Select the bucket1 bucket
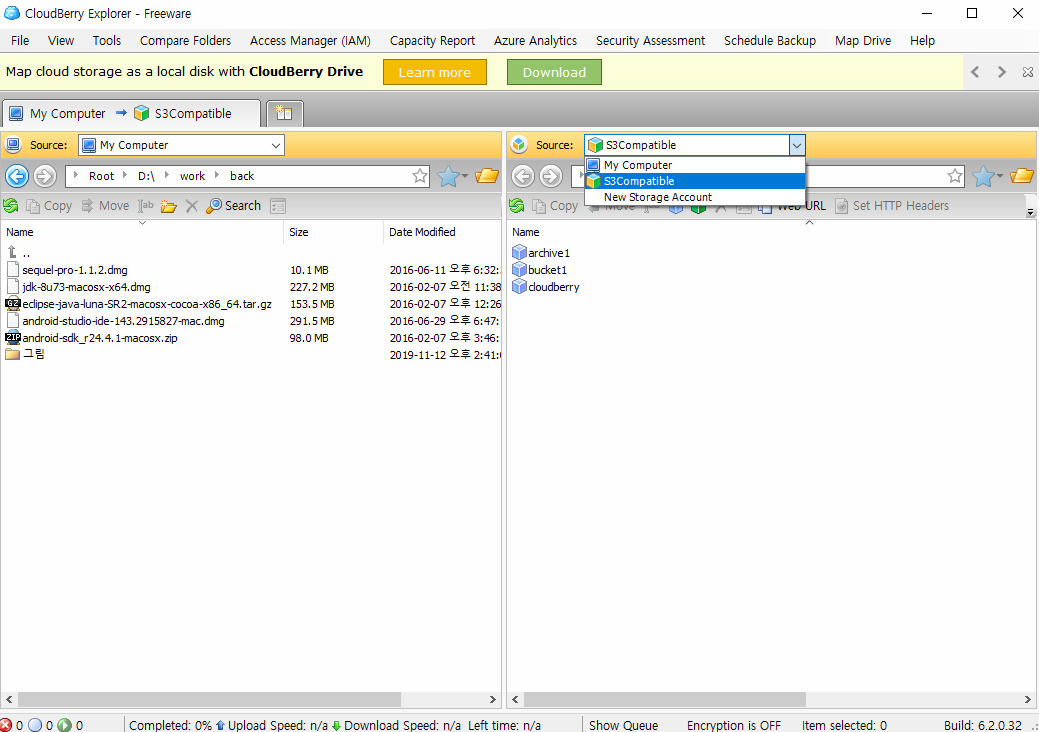This screenshot has width=1039, height=732. pyautogui.click(x=539, y=270)
